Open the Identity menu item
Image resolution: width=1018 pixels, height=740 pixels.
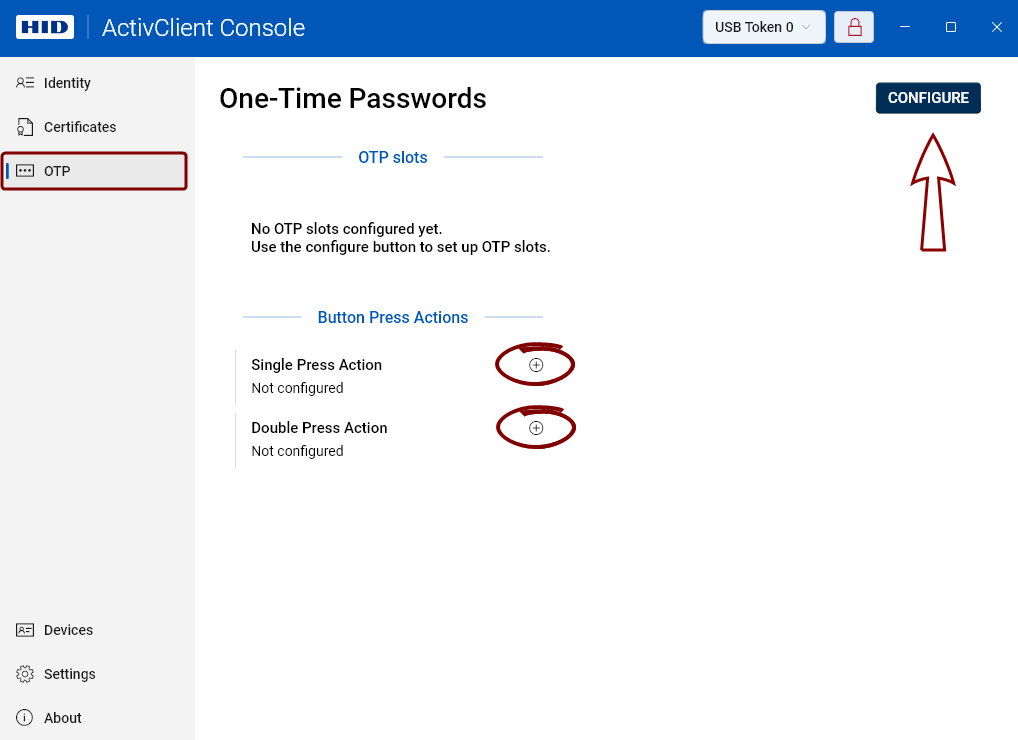pyautogui.click(x=68, y=83)
